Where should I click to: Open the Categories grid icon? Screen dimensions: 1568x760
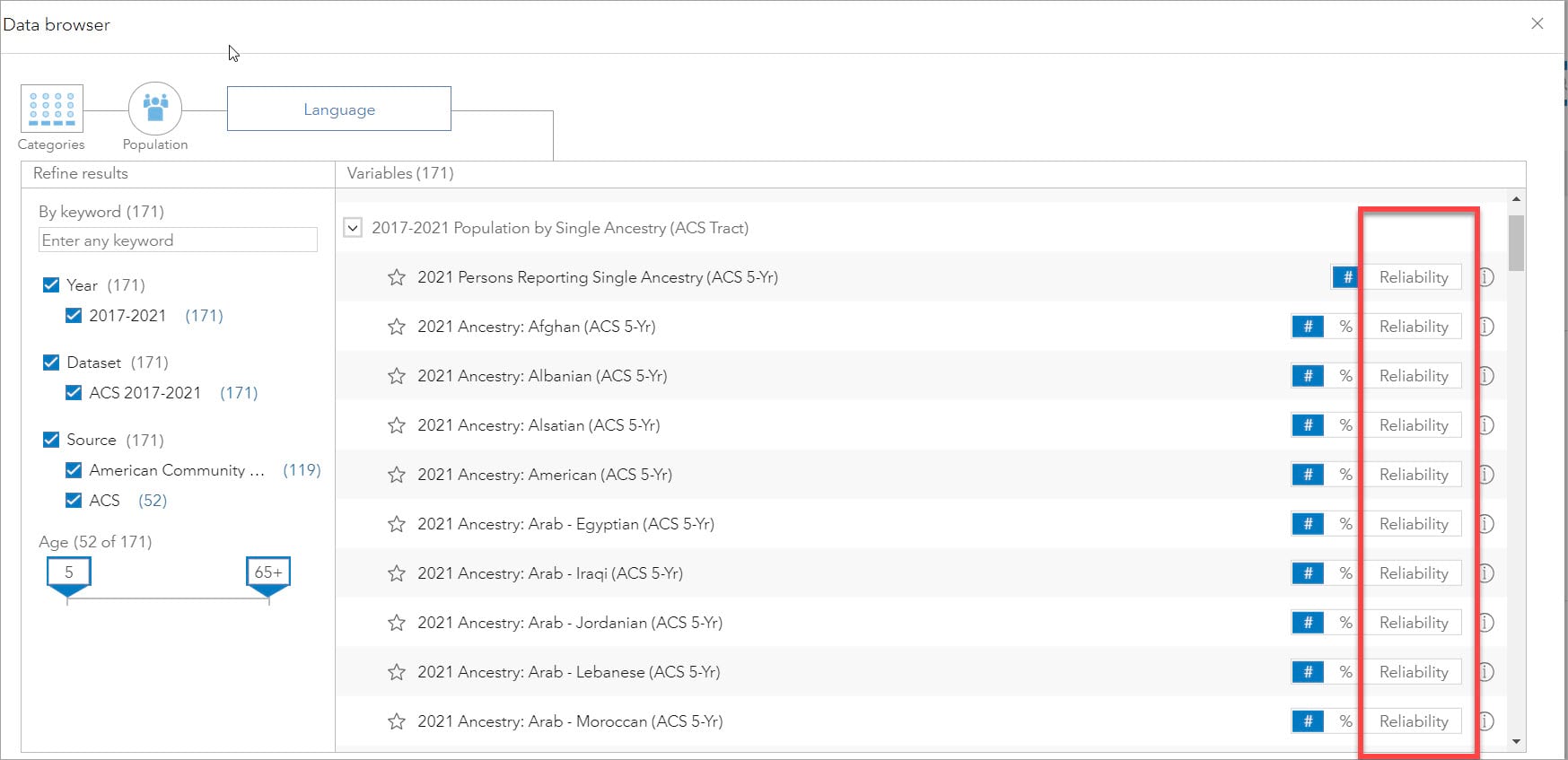(52, 109)
